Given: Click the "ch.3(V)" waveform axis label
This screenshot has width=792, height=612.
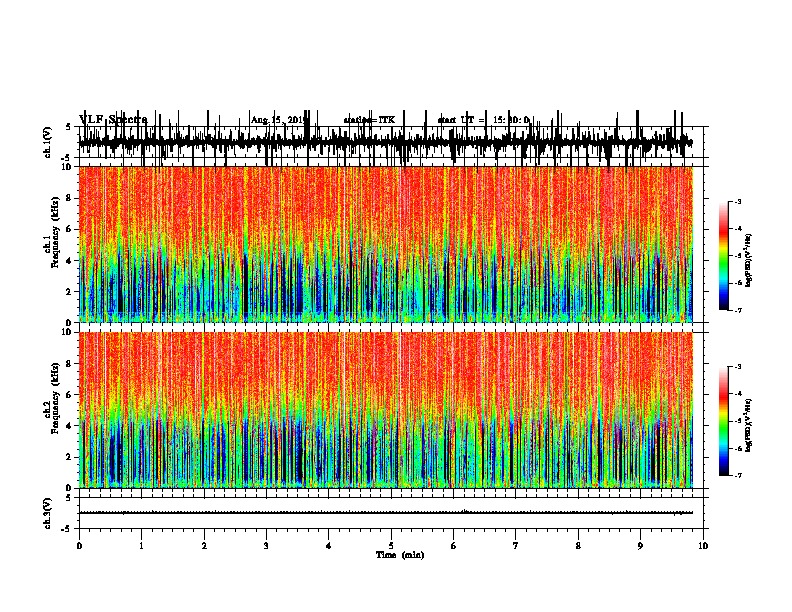Looking at the screenshot, I should pyautogui.click(x=48, y=513).
